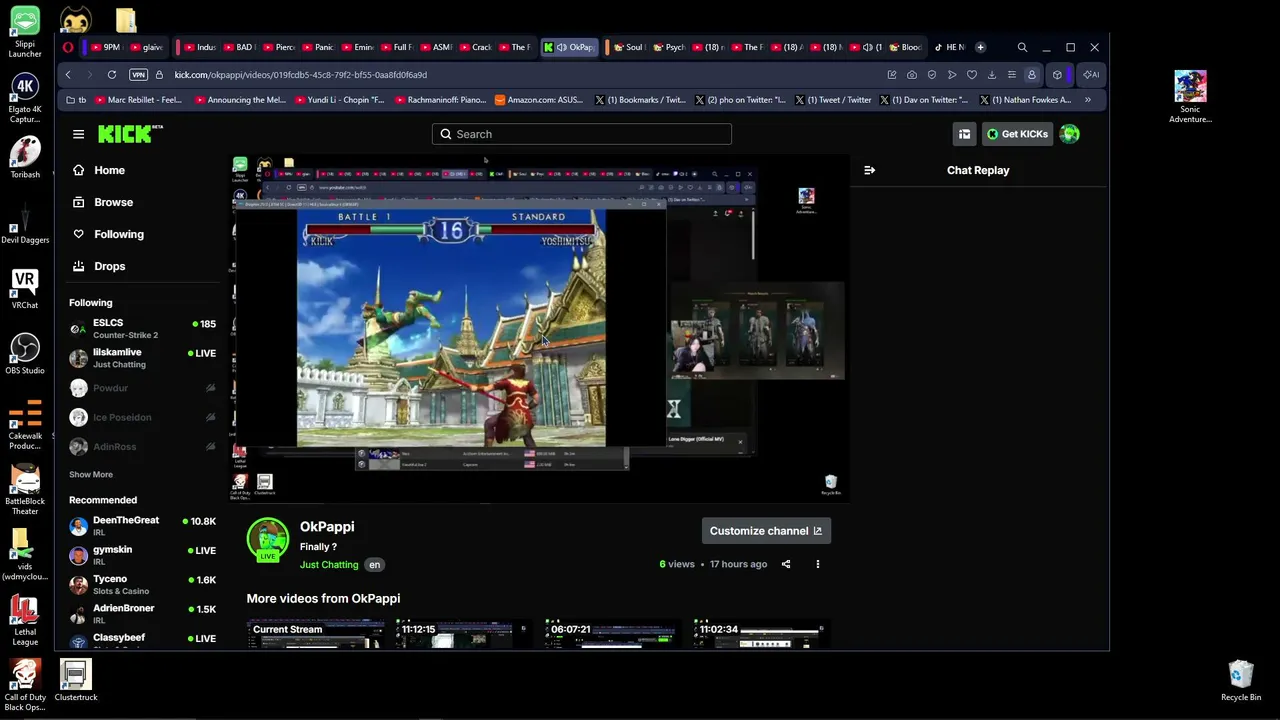Toggle the VPN badge in the address bar
The image size is (1280, 720).
point(139,75)
